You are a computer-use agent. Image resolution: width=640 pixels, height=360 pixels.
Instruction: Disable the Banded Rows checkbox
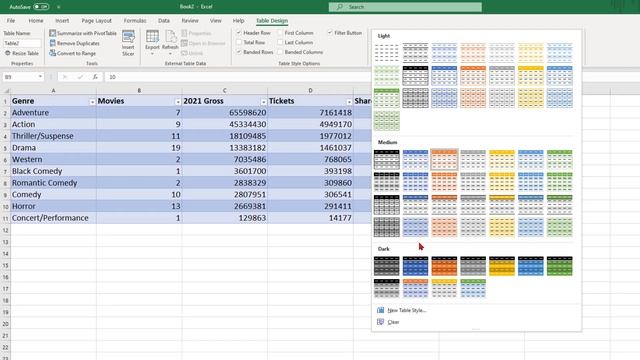239,52
